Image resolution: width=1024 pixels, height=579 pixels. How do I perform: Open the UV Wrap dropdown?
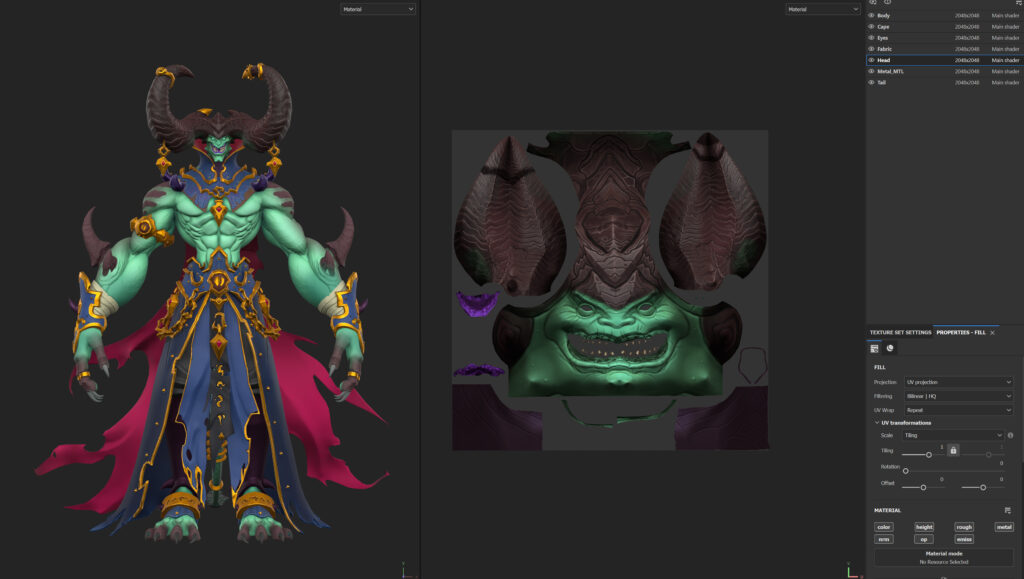tap(958, 410)
